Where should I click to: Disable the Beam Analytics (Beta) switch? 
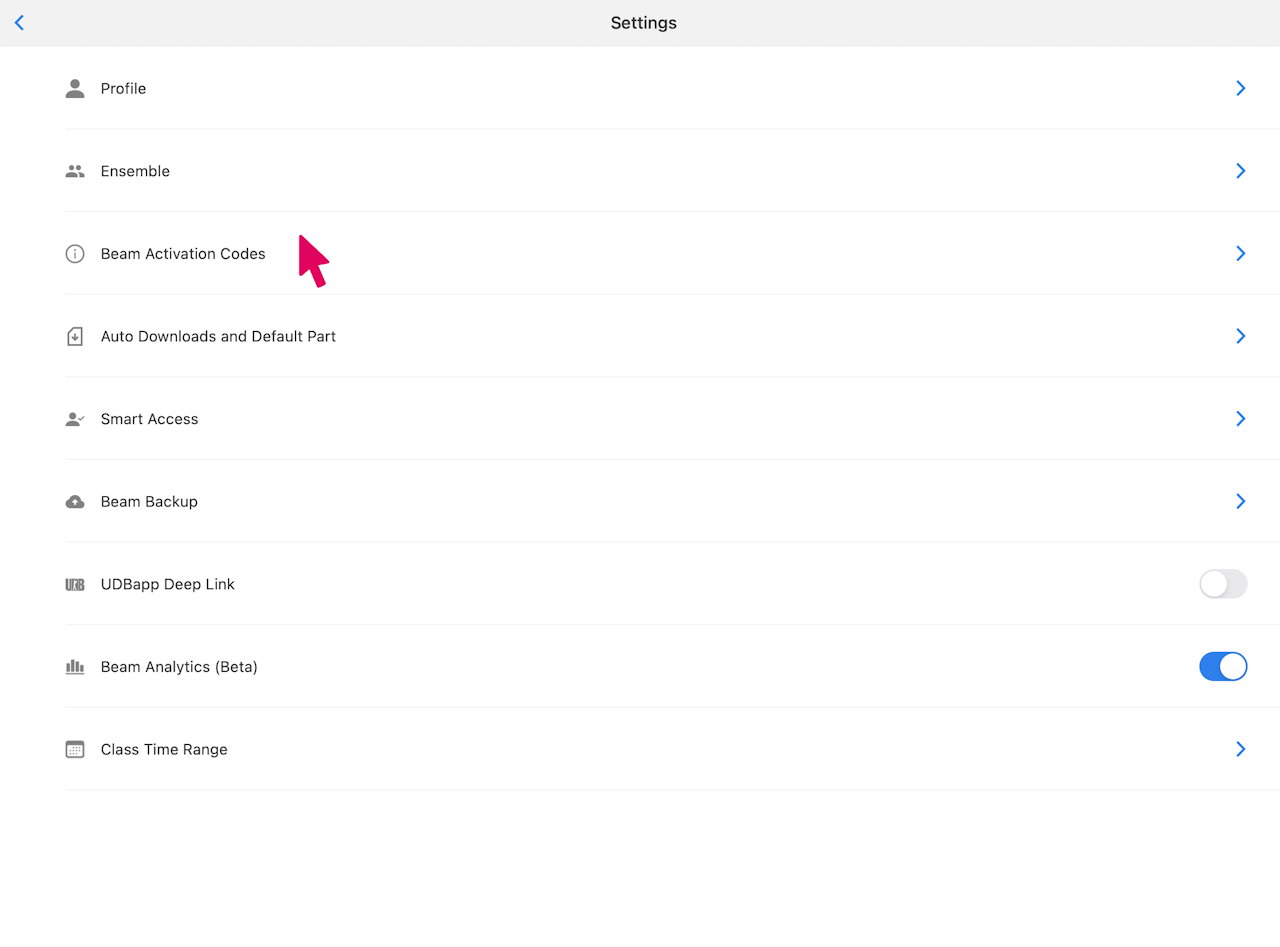[1223, 667]
